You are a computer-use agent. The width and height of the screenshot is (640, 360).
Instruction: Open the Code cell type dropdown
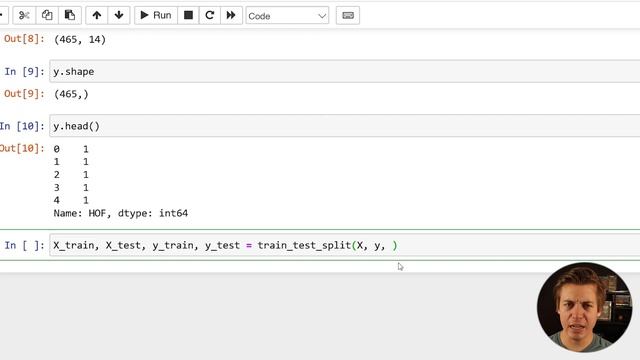tap(287, 16)
